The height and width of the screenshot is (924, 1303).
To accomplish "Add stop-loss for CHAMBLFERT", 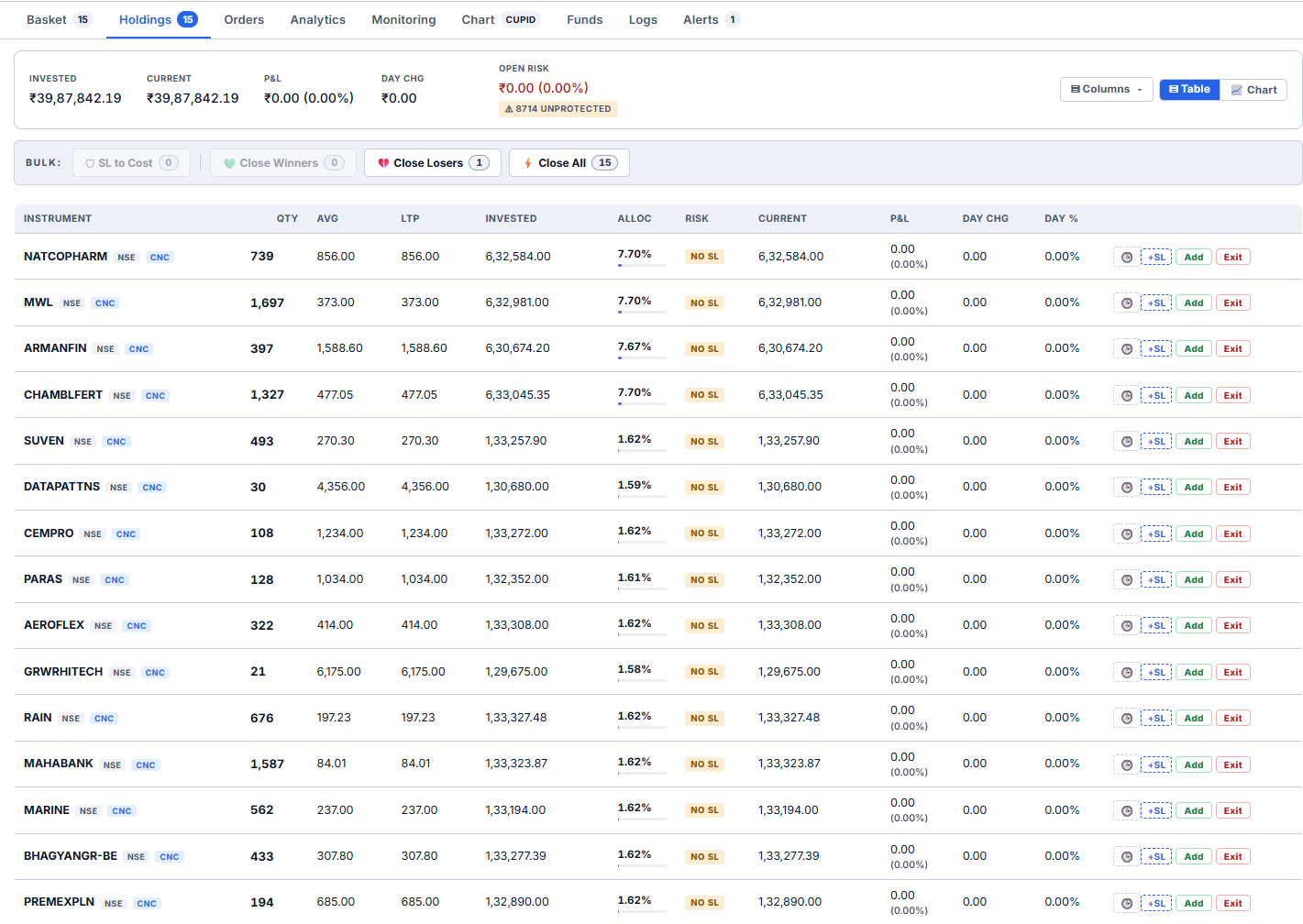I will tap(1156, 396).
